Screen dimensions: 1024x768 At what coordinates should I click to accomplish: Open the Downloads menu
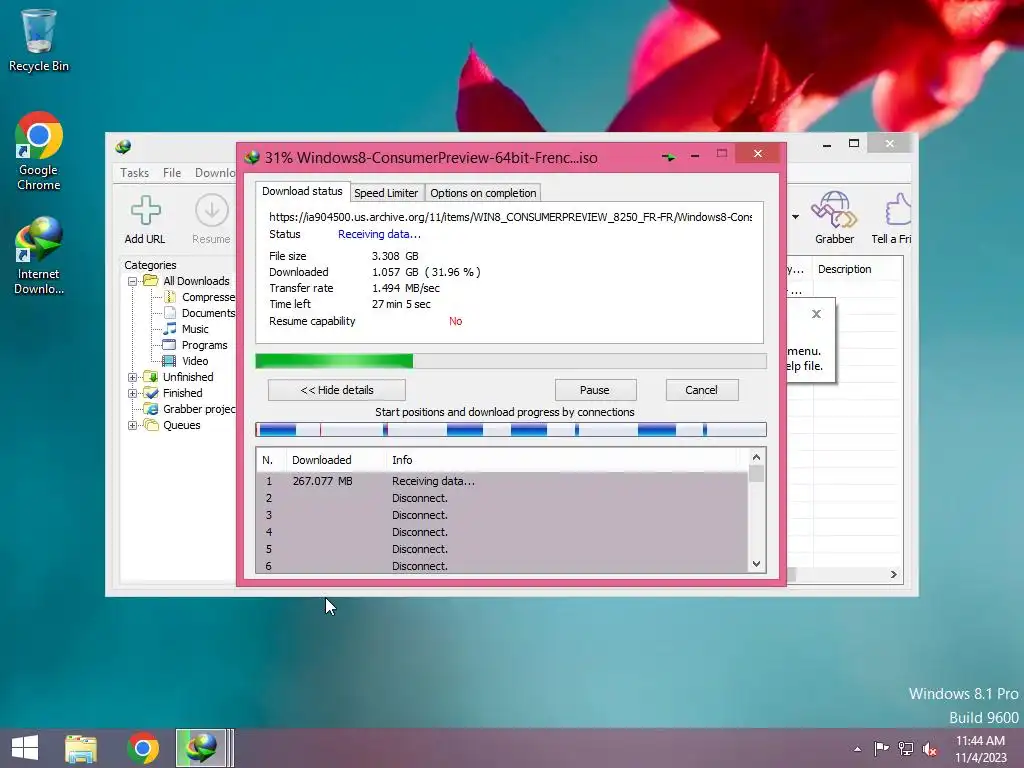pos(215,172)
